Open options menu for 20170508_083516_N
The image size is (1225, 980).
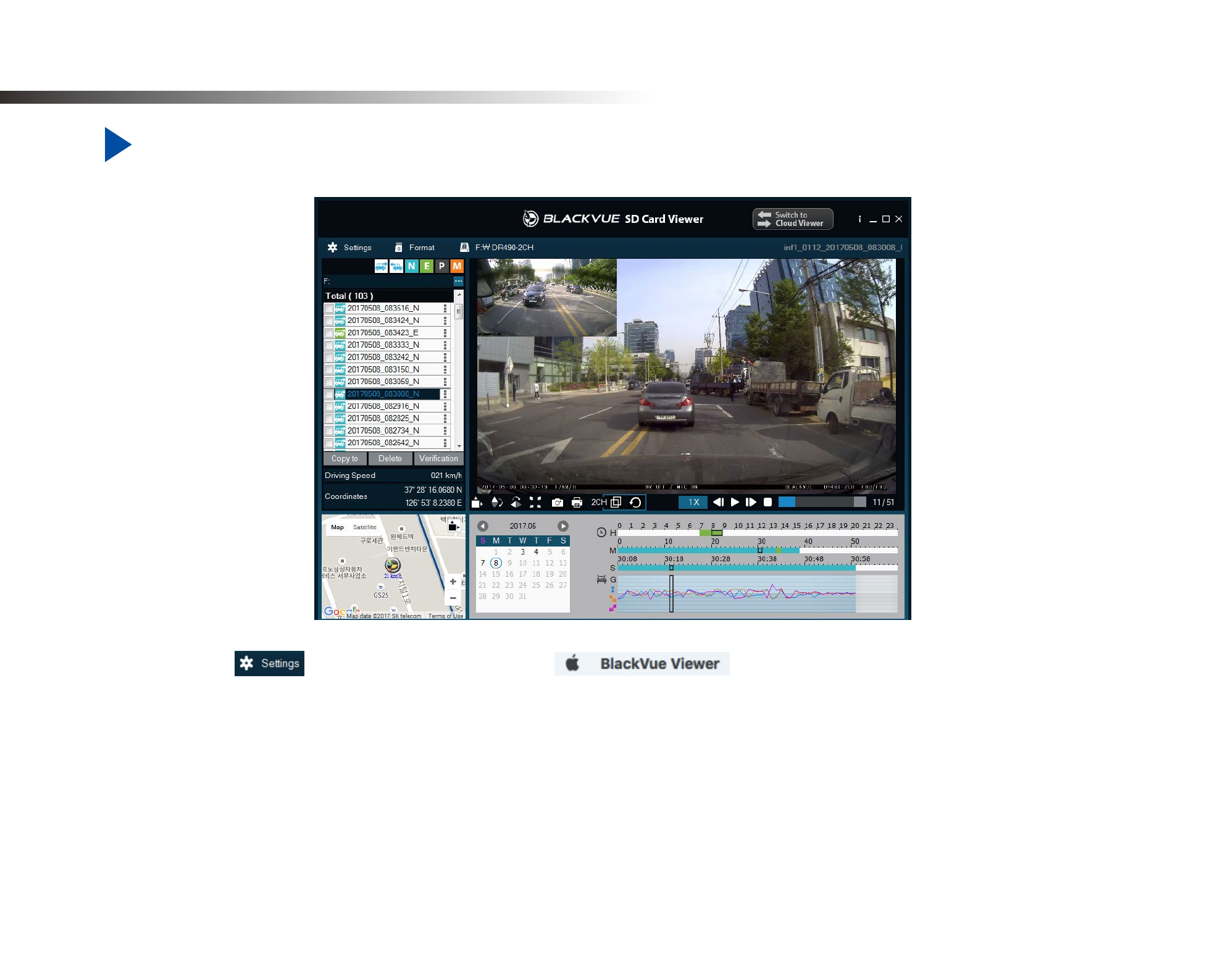click(445, 308)
